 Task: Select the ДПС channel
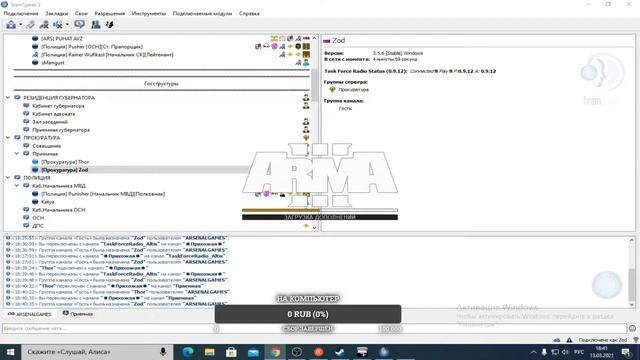(x=38, y=226)
